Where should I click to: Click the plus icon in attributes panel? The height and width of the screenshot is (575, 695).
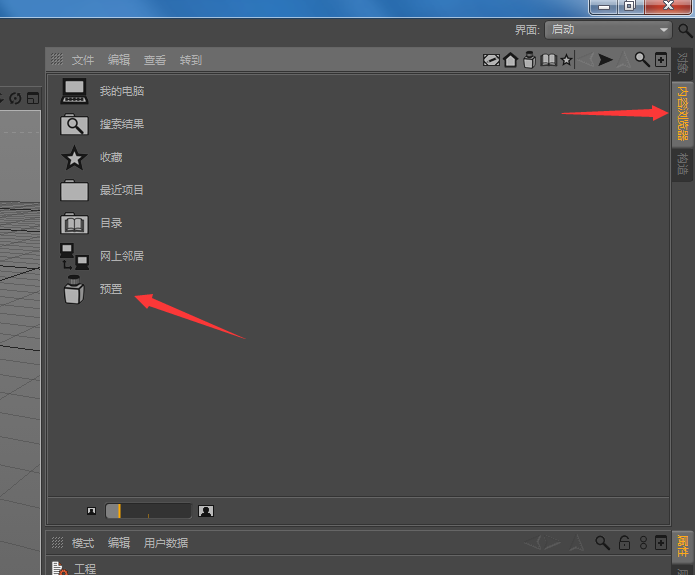tap(661, 543)
